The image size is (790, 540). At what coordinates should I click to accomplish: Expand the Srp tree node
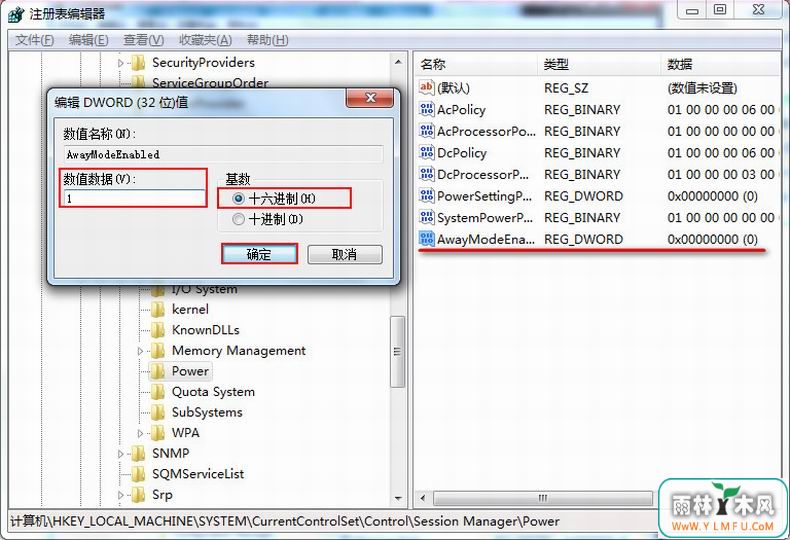coord(121,495)
